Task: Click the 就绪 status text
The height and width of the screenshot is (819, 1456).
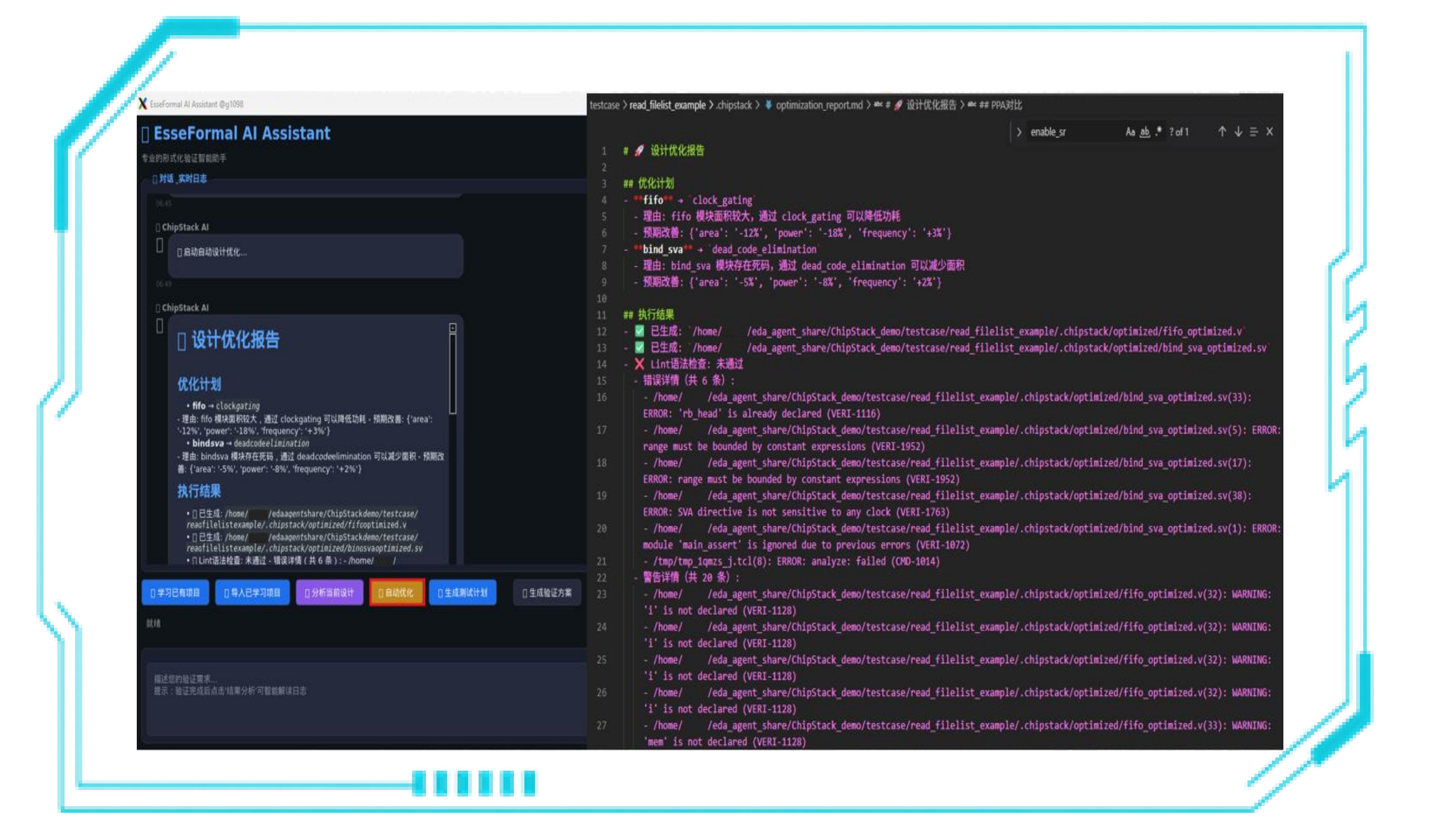Action: pos(153,623)
